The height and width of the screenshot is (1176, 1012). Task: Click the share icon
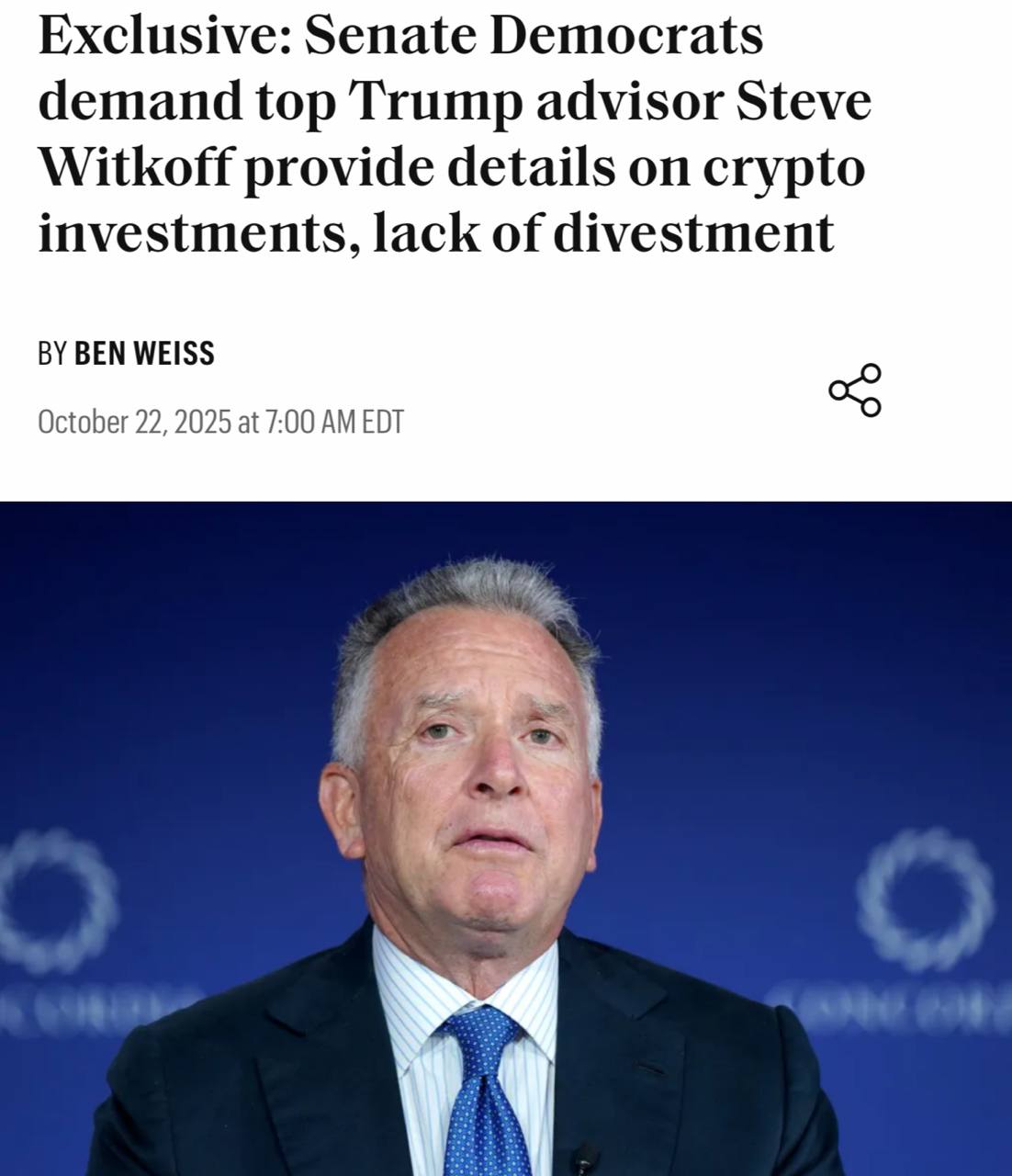(855, 390)
